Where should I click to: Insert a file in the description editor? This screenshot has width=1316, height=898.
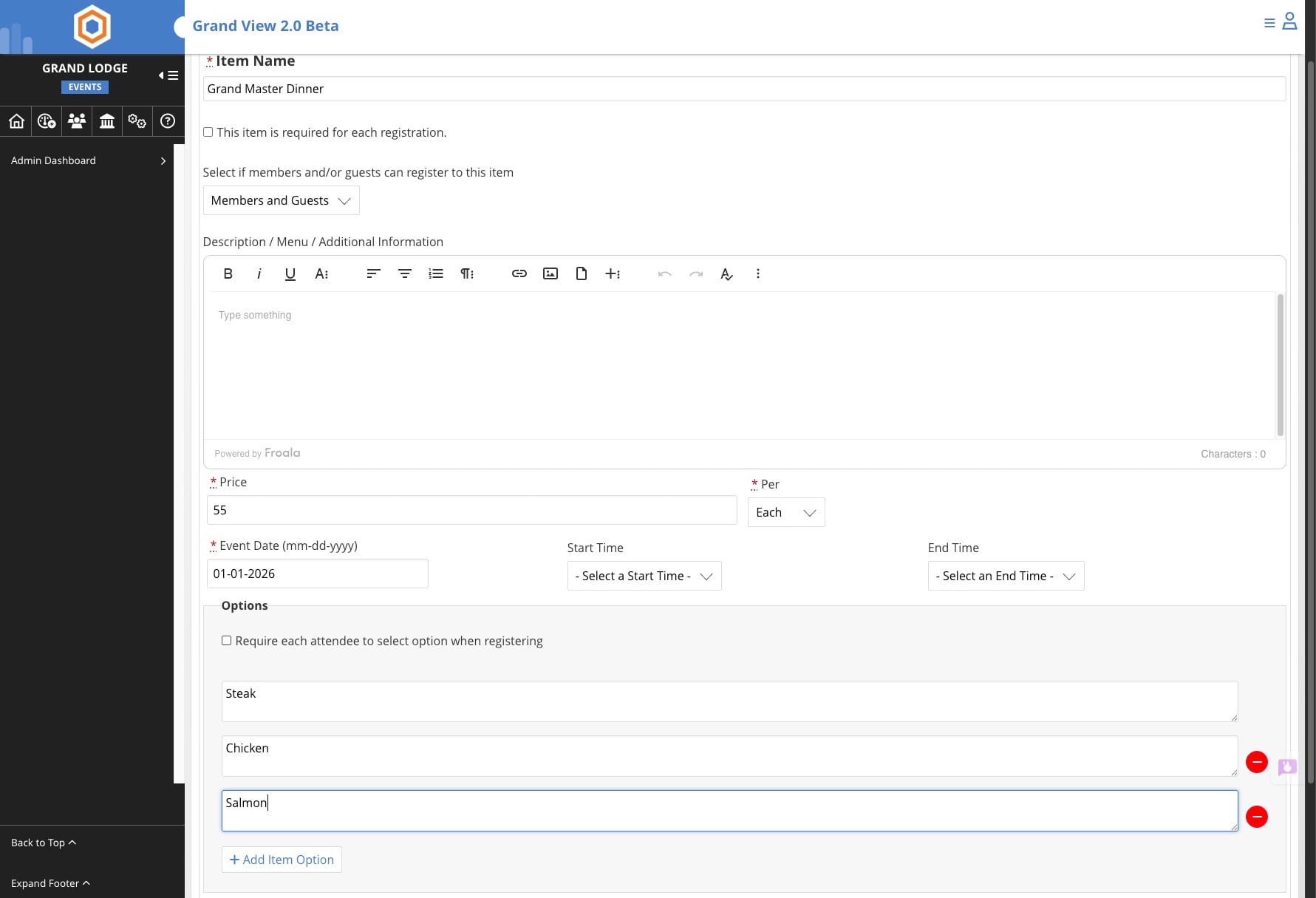tap(582, 273)
